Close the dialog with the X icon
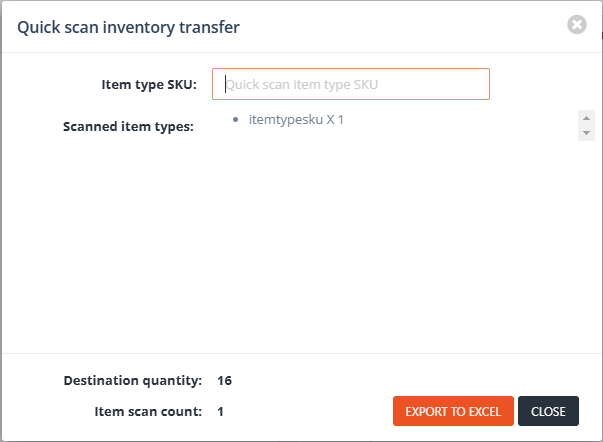The width and height of the screenshot is (603, 442). (x=576, y=25)
